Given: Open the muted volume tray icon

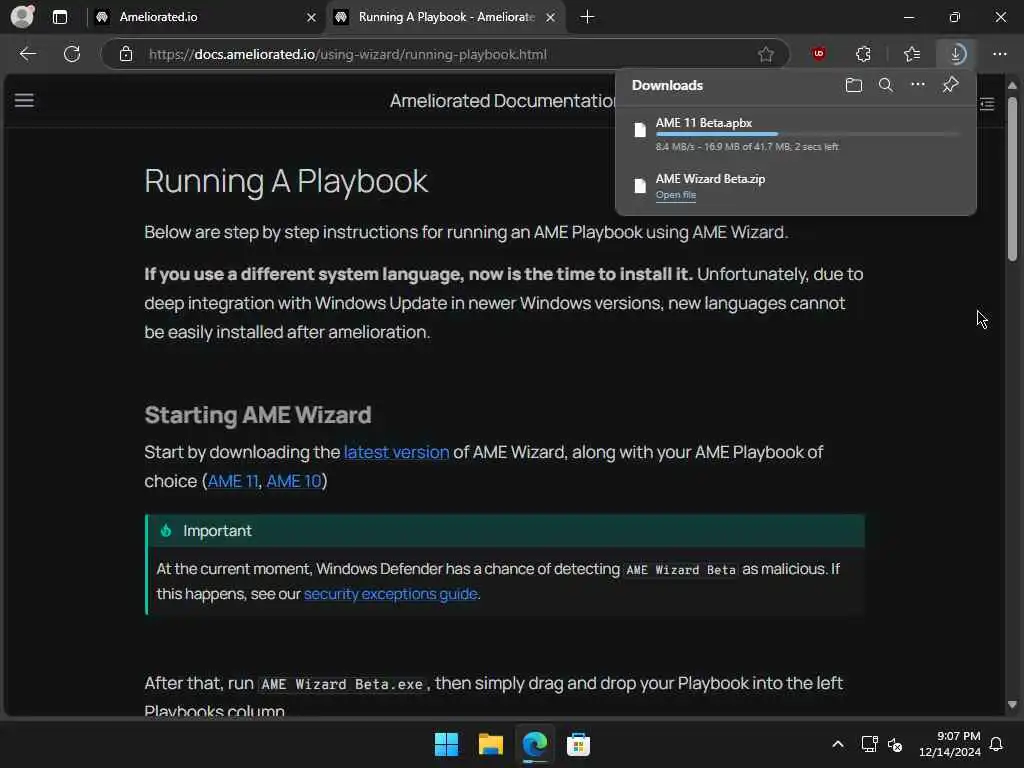Looking at the screenshot, I should pyautogui.click(x=895, y=744).
